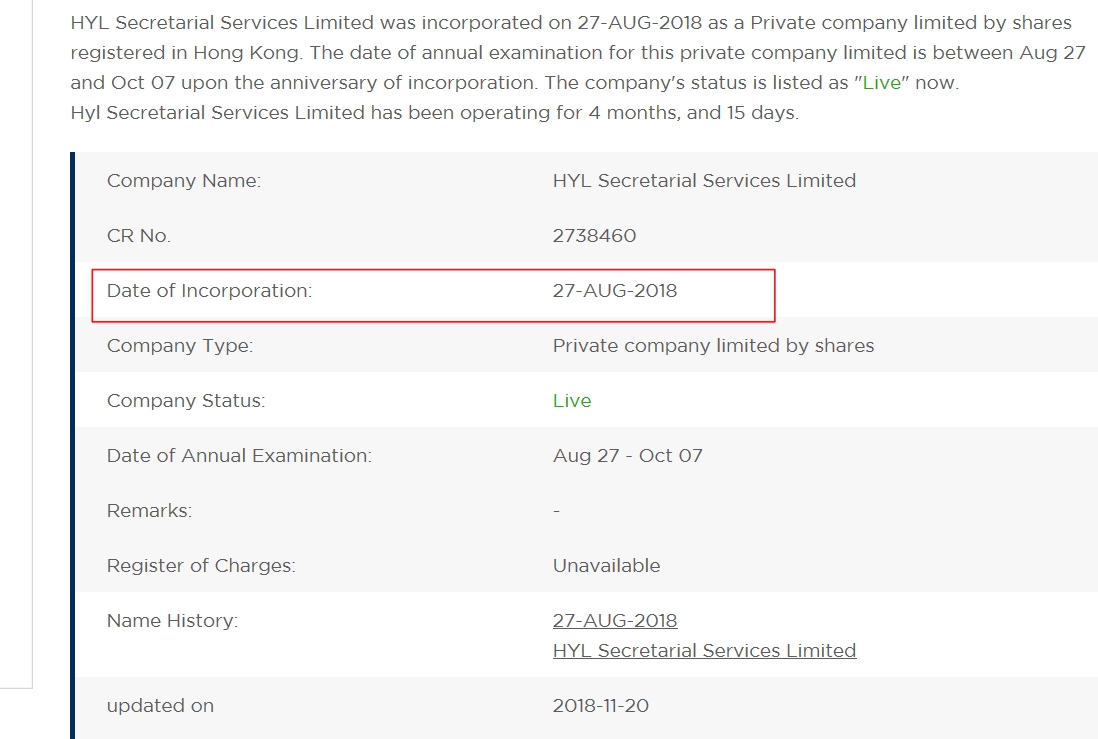This screenshot has width=1098, height=739.
Task: Click the Register of Charges Unavailable value
Action: (x=606, y=566)
